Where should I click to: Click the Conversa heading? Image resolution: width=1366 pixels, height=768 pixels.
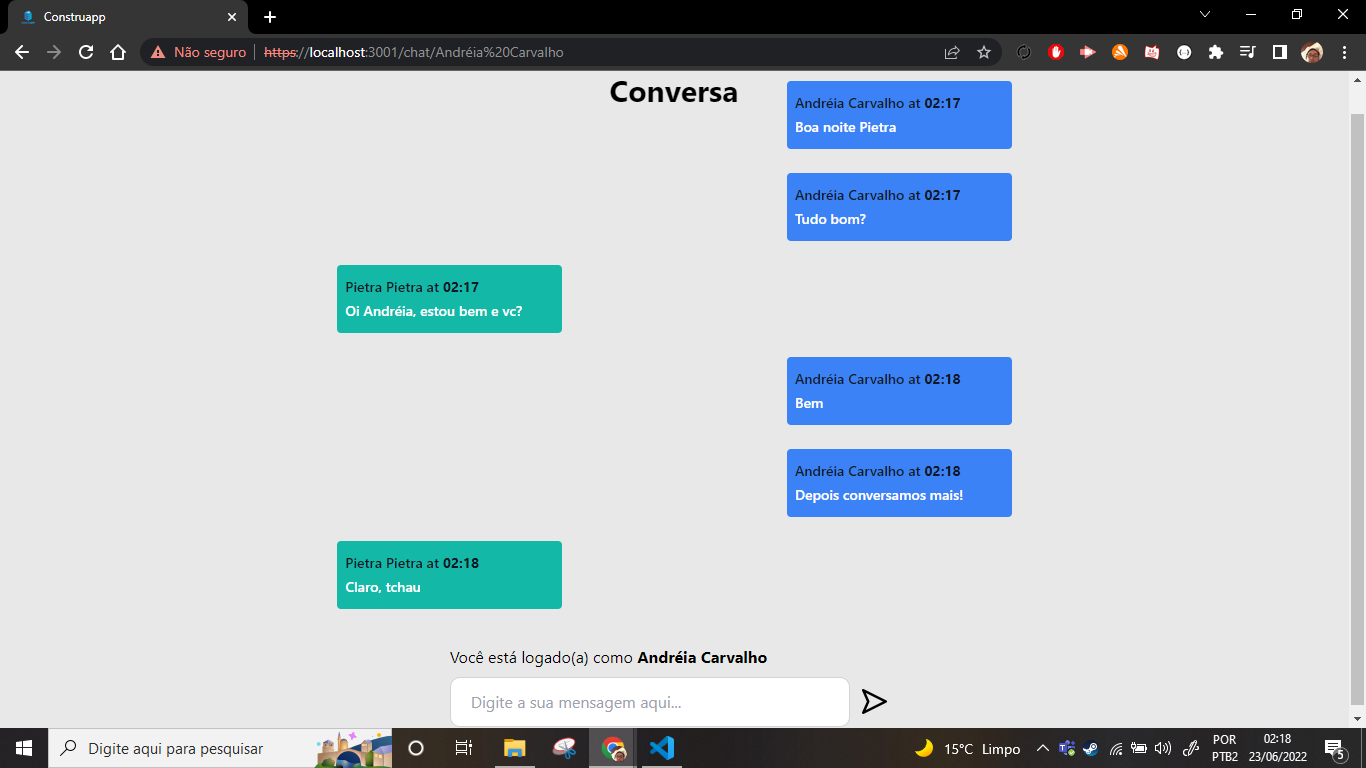point(673,92)
